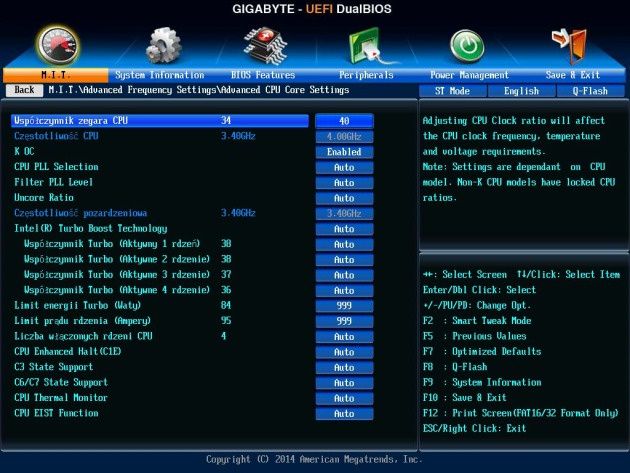Click the F8 Q-Flash help line
Viewport: 630px width, 473px height.
pyautogui.click(x=455, y=367)
